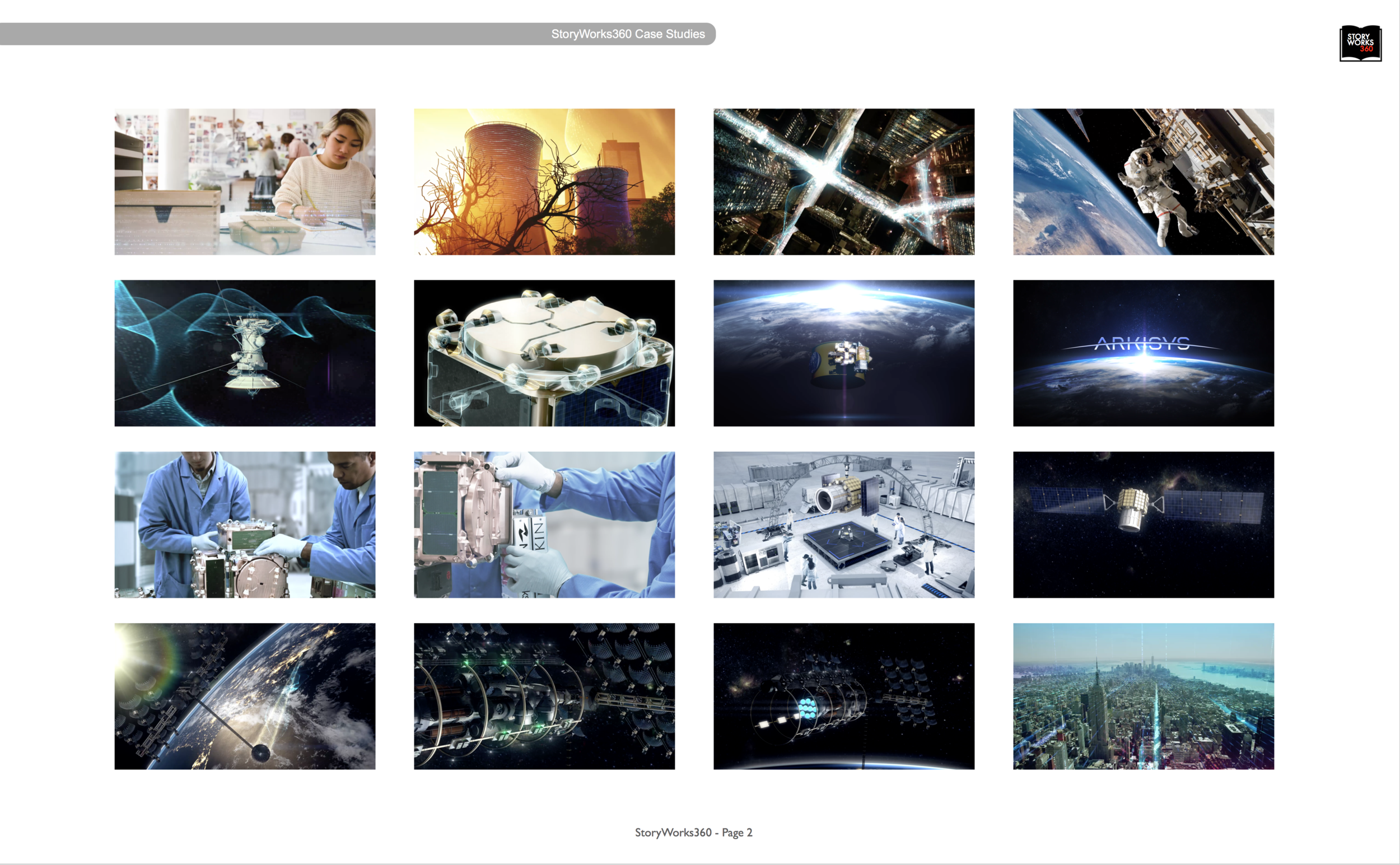This screenshot has width=1400, height=865.
Task: Open thumbnail of woman writing at desk
Action: click(245, 182)
